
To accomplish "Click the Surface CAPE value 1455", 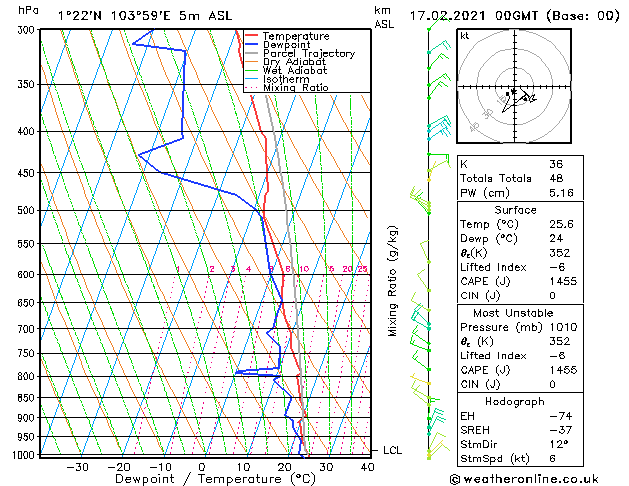I will coord(563,281).
